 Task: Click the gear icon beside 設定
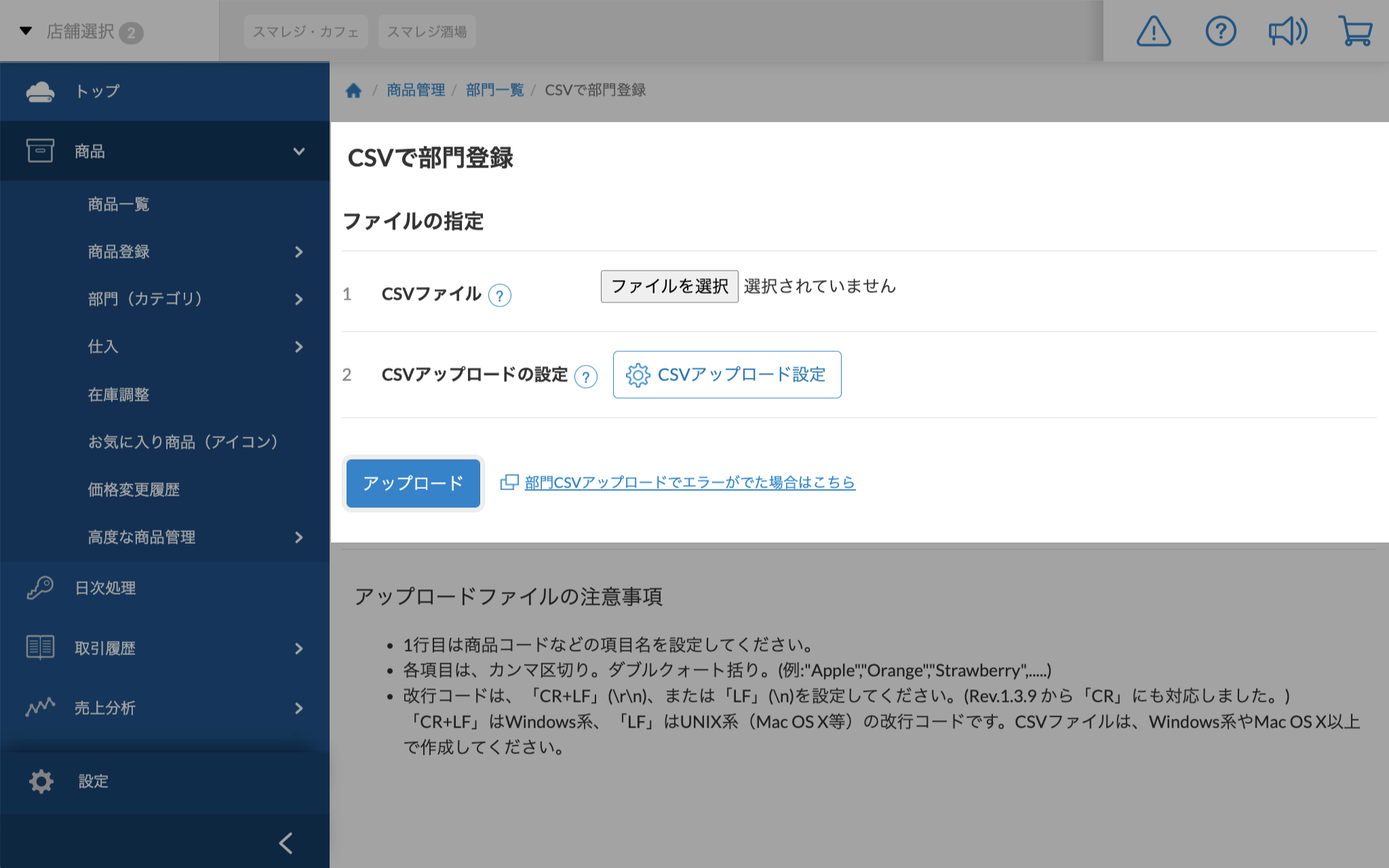pos(41,781)
